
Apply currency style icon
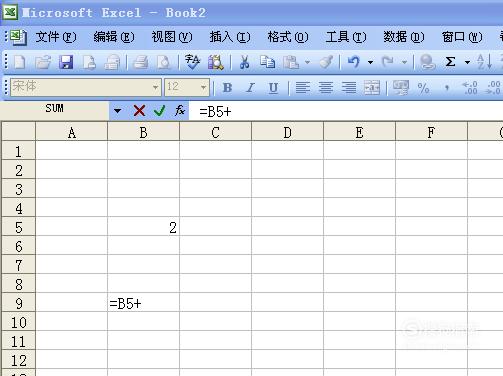(x=400, y=88)
